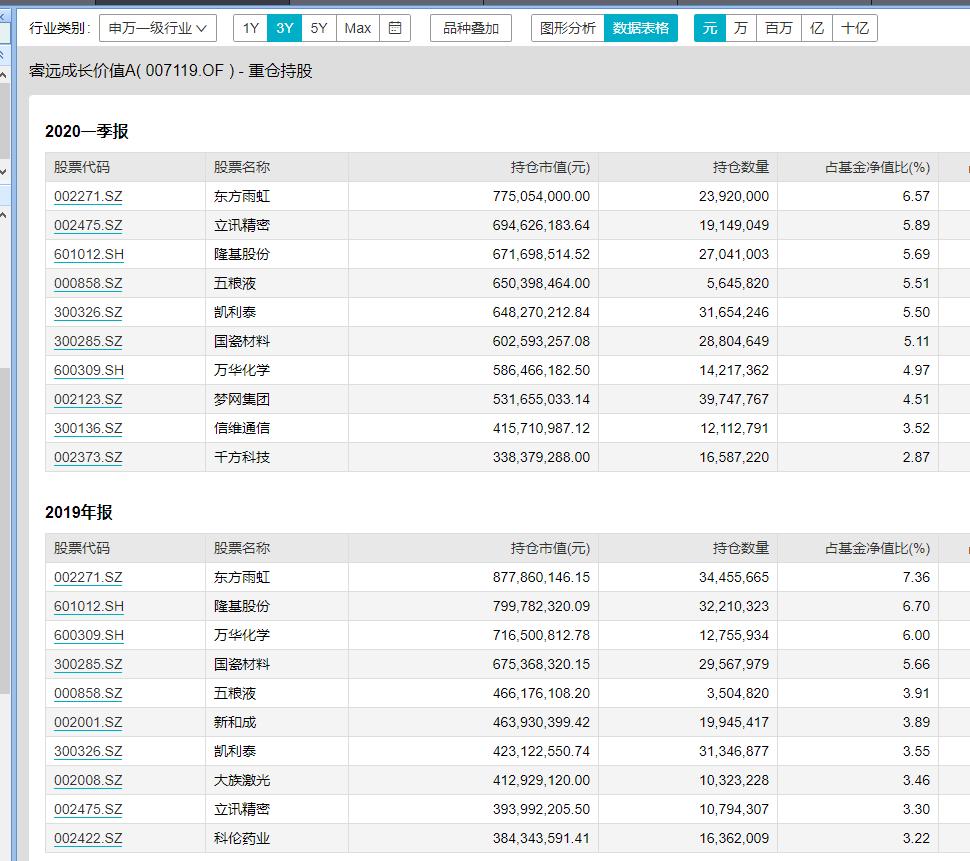Enable 数据表格 table view
This screenshot has width=970, height=861.
(x=641, y=27)
